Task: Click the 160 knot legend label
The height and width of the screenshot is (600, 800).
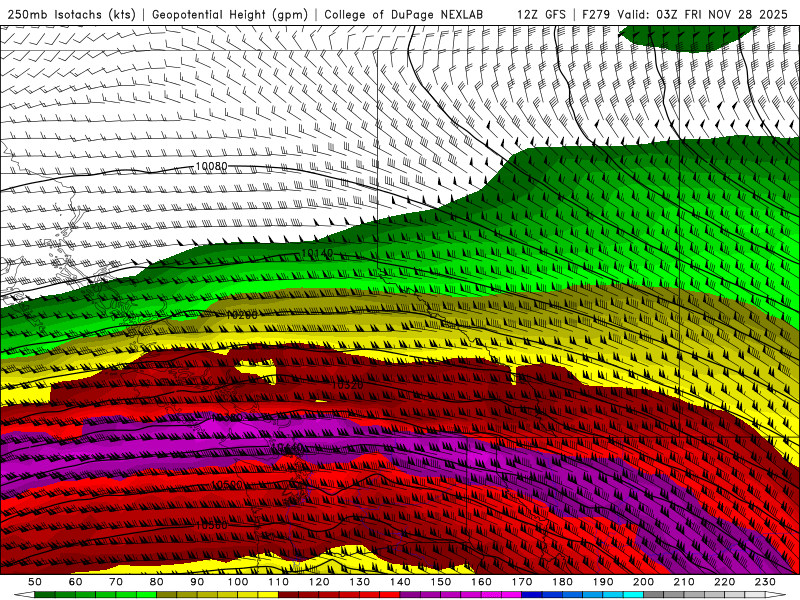Action: pyautogui.click(x=481, y=582)
